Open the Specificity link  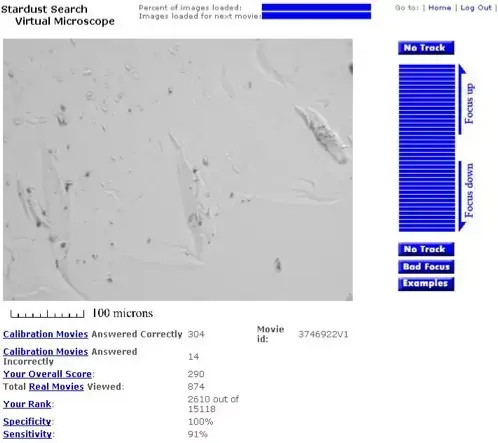point(27,422)
